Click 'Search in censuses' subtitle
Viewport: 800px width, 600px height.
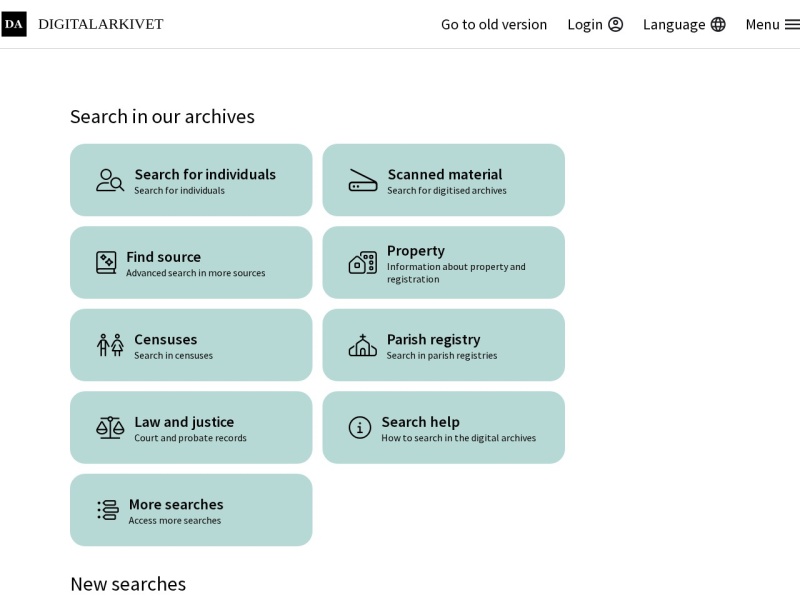[x=173, y=356]
